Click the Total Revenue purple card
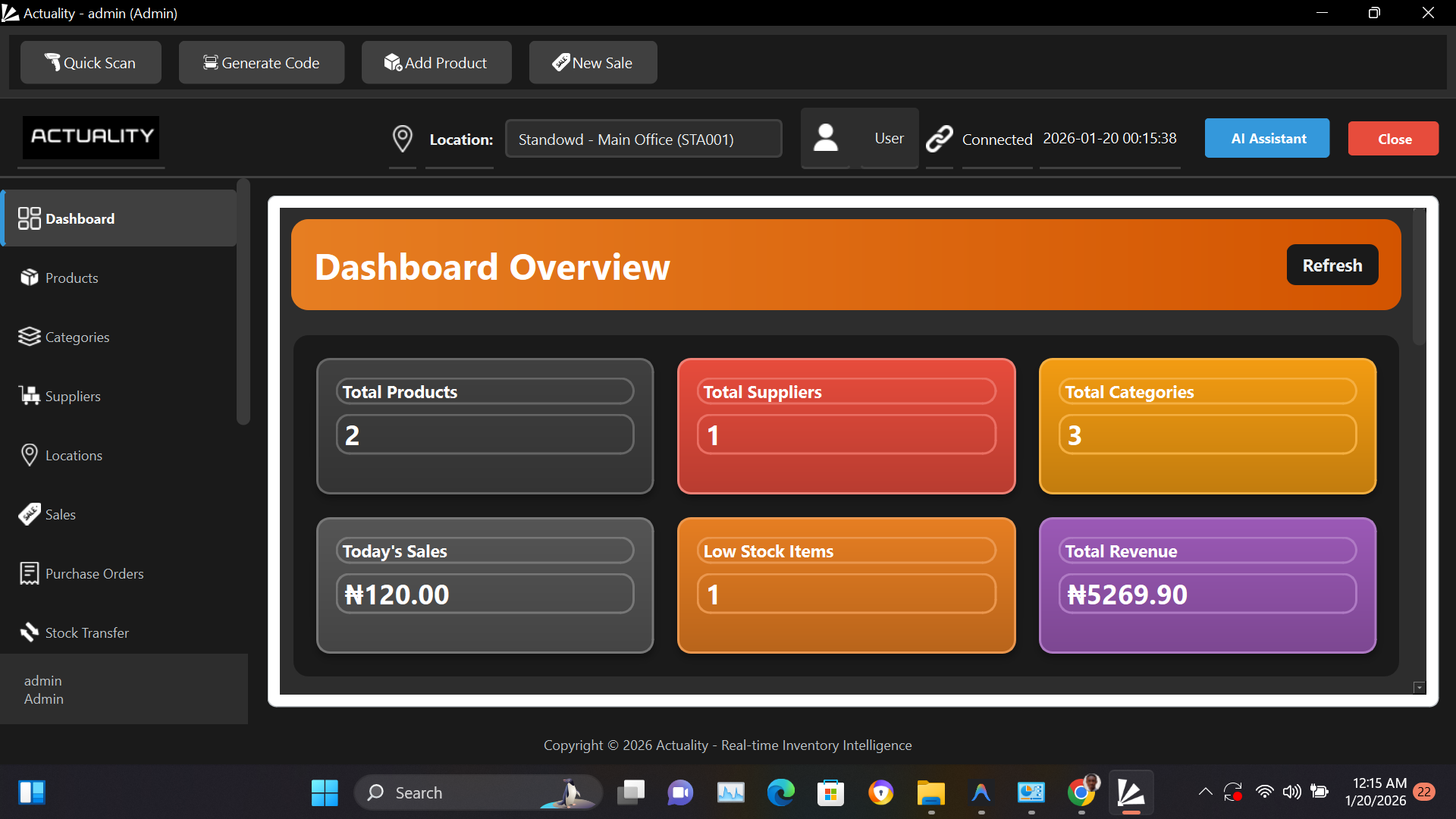 click(1207, 585)
